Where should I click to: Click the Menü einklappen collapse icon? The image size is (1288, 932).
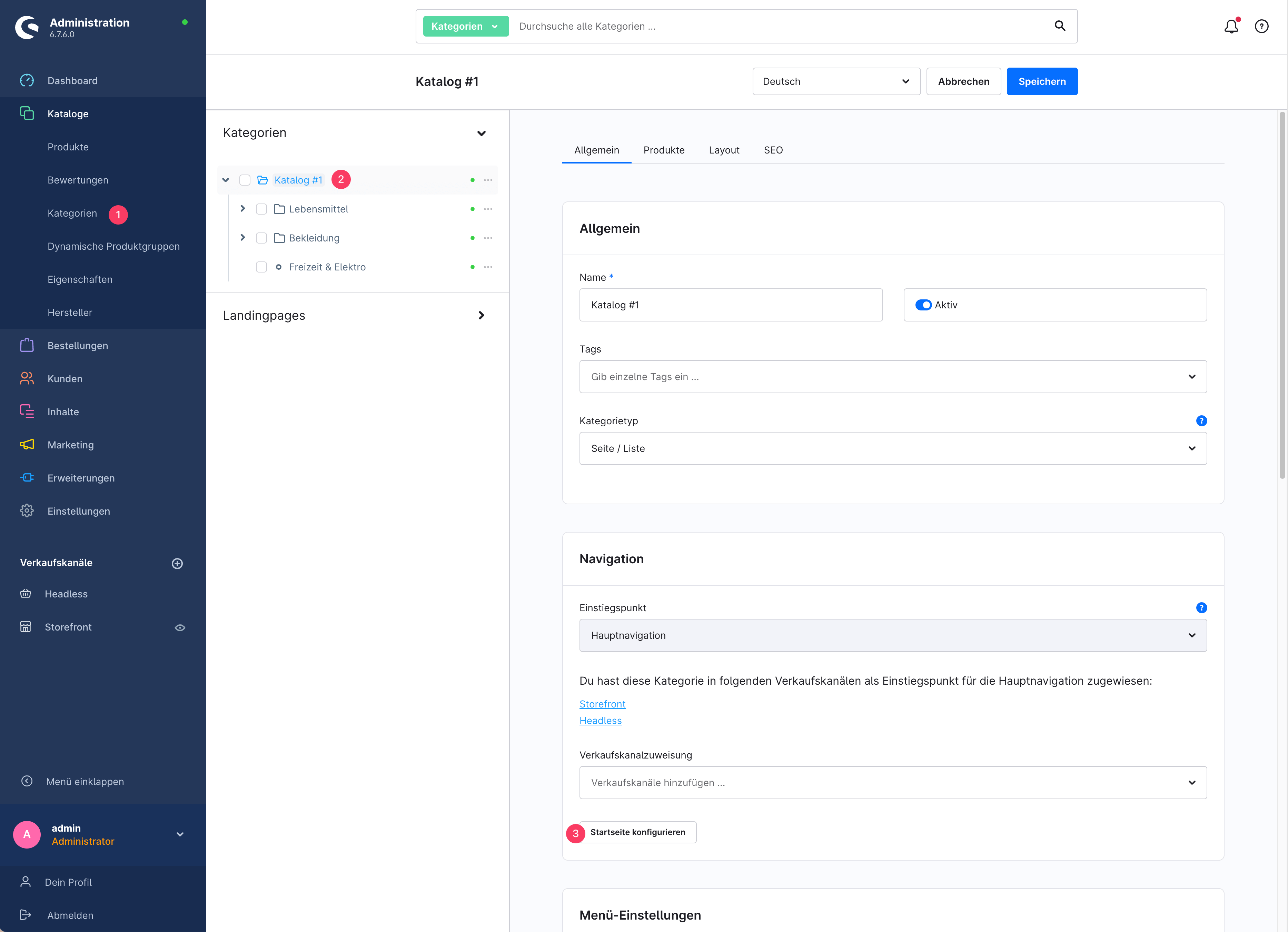[x=27, y=782]
